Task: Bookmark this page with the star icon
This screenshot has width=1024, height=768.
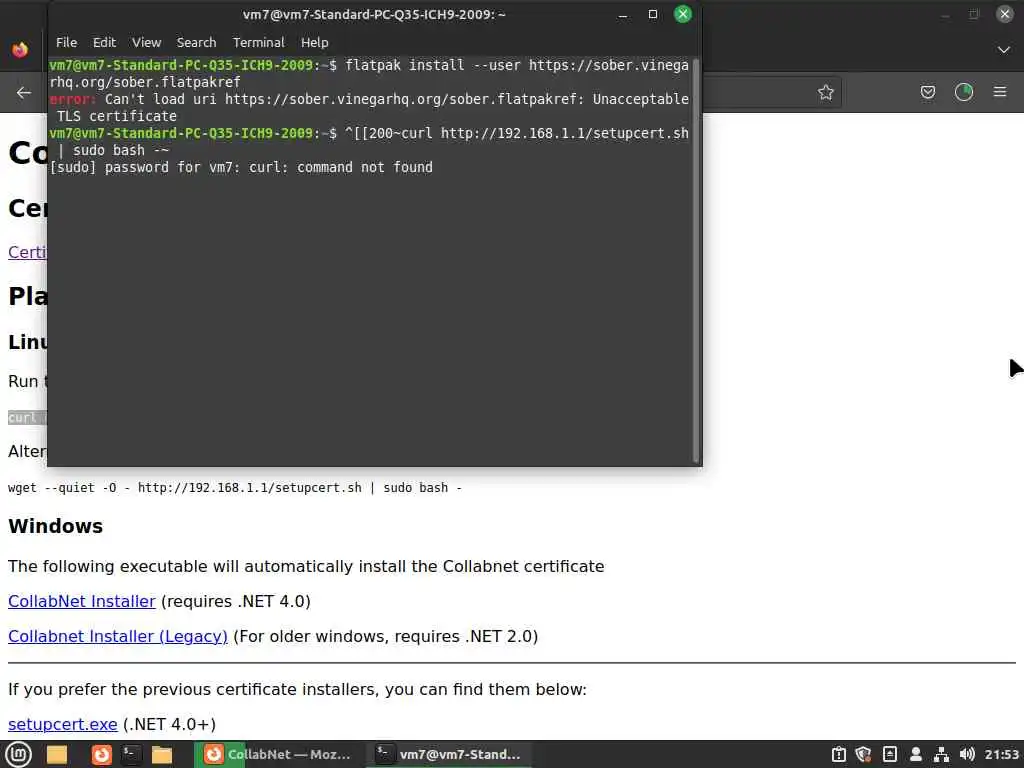Action: (x=825, y=92)
